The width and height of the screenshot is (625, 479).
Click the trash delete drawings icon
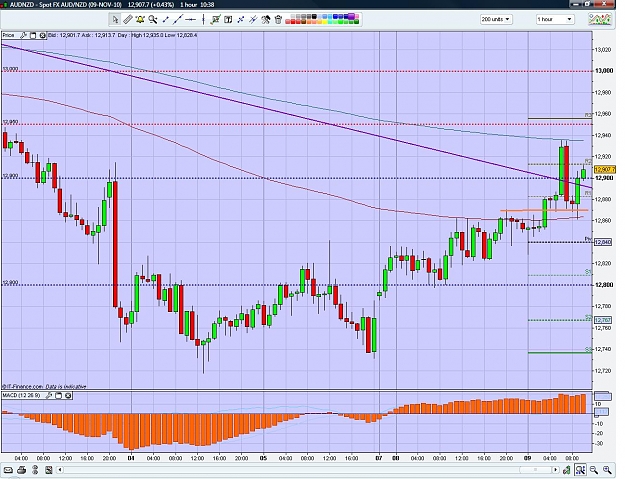278,19
